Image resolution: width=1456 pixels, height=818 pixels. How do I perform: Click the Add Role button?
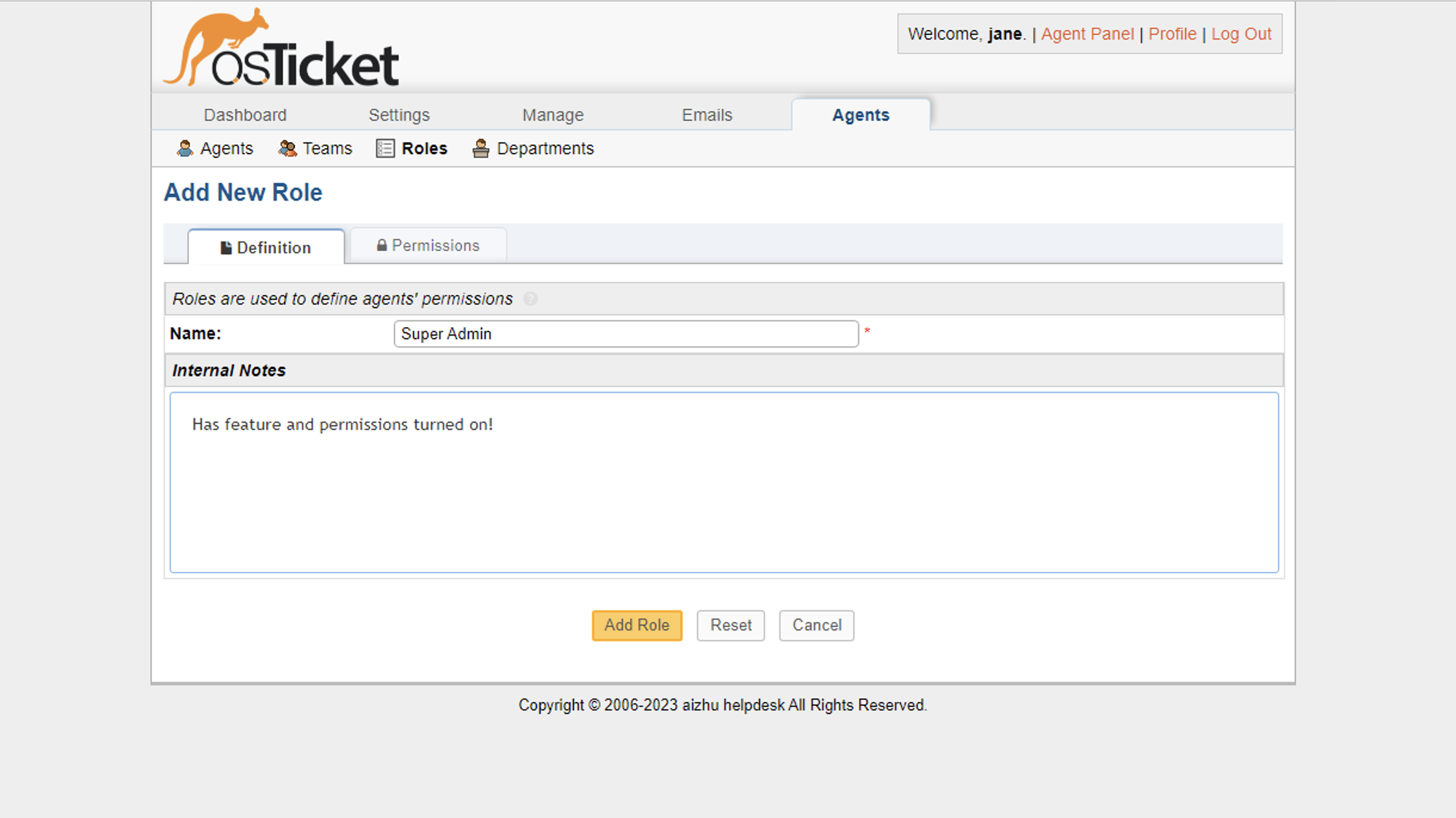coord(636,625)
